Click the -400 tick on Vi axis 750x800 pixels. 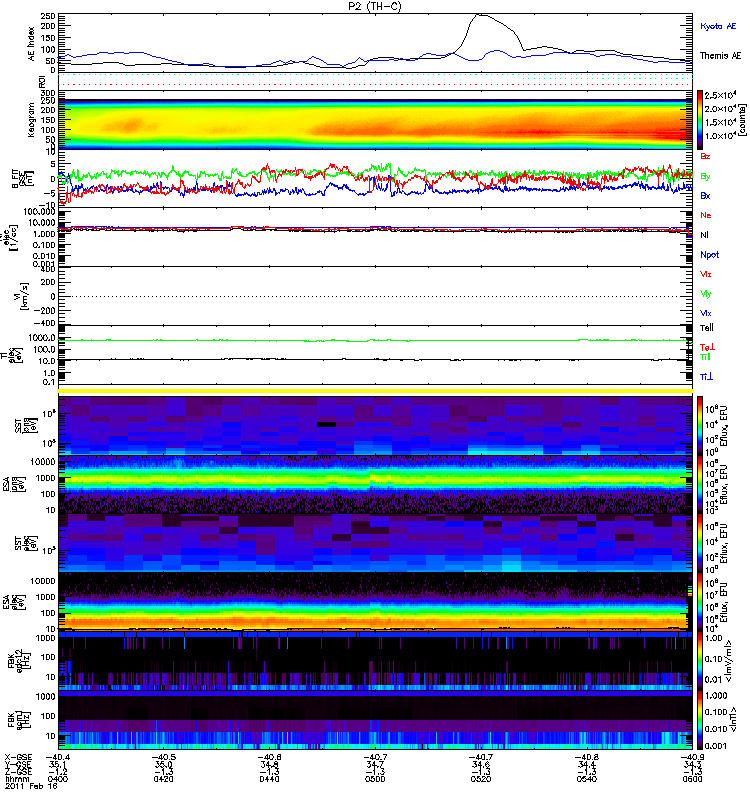pyautogui.click(x=44, y=323)
